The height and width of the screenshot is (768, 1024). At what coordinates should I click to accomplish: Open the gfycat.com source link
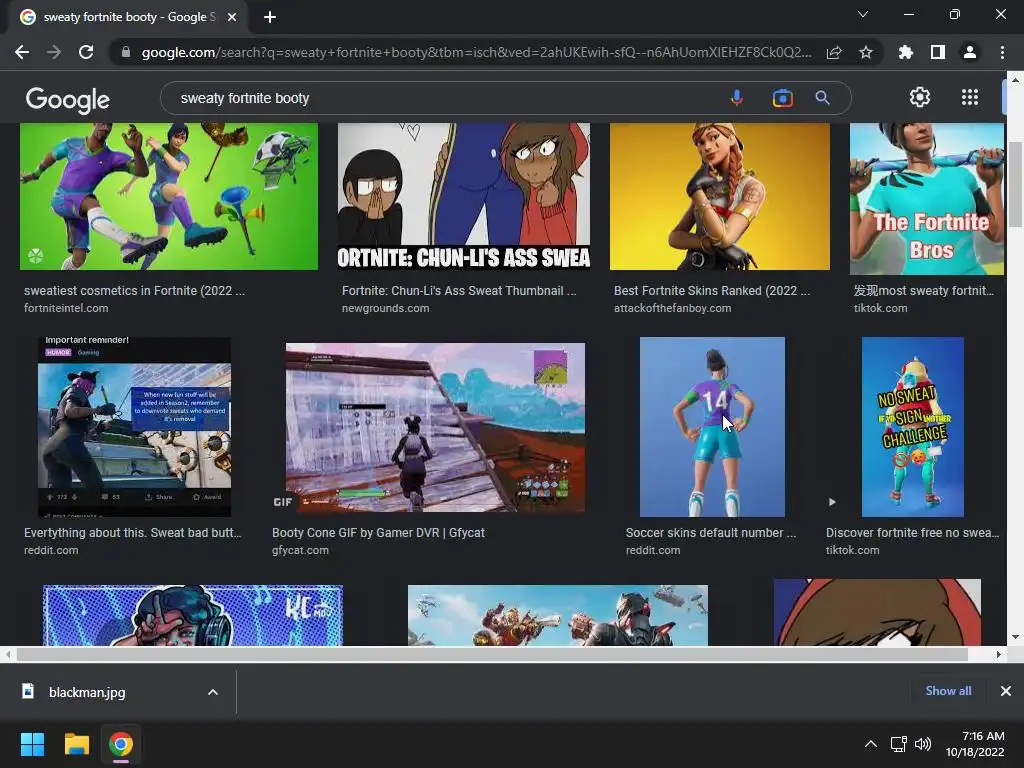pos(300,551)
